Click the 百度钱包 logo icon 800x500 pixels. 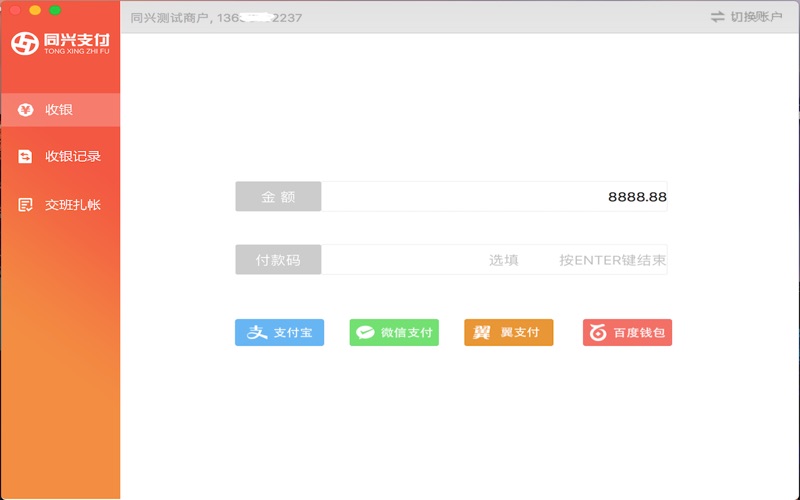[598, 333]
